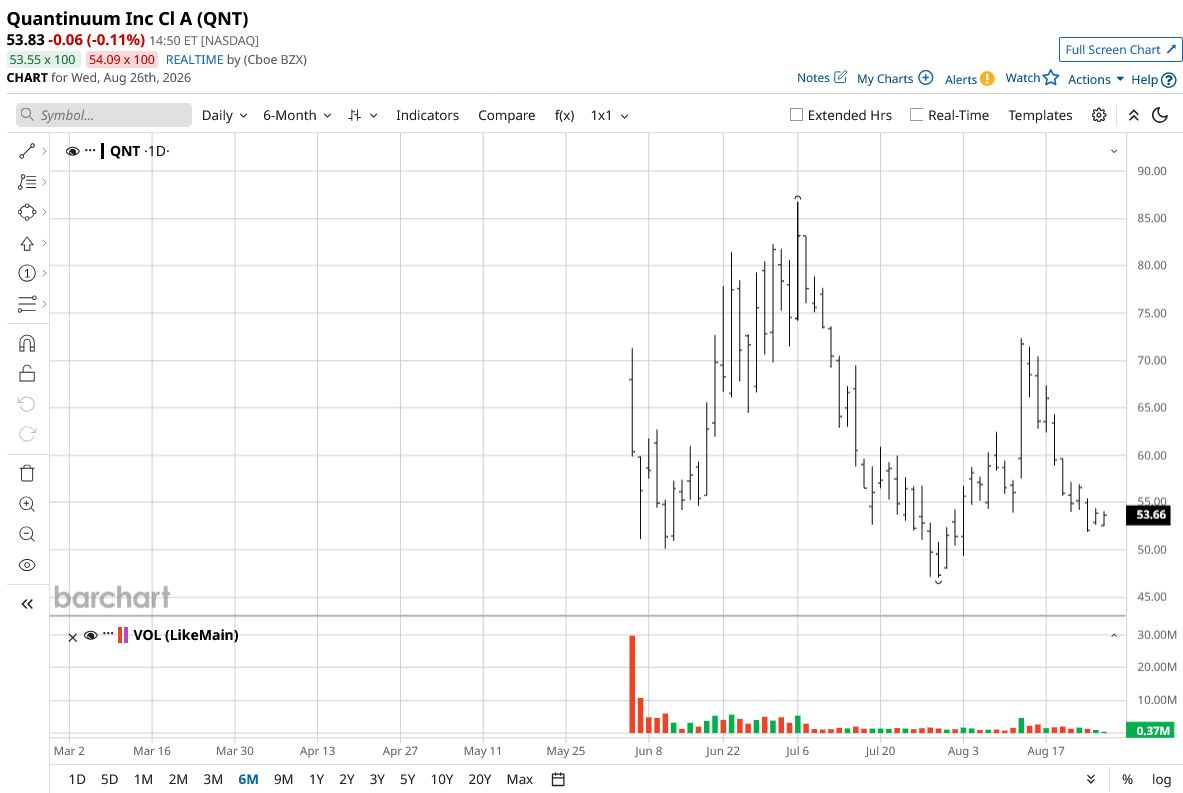Screen dimensions: 1183x793
Task: Choose the shapes drawing tool
Action: point(27,212)
